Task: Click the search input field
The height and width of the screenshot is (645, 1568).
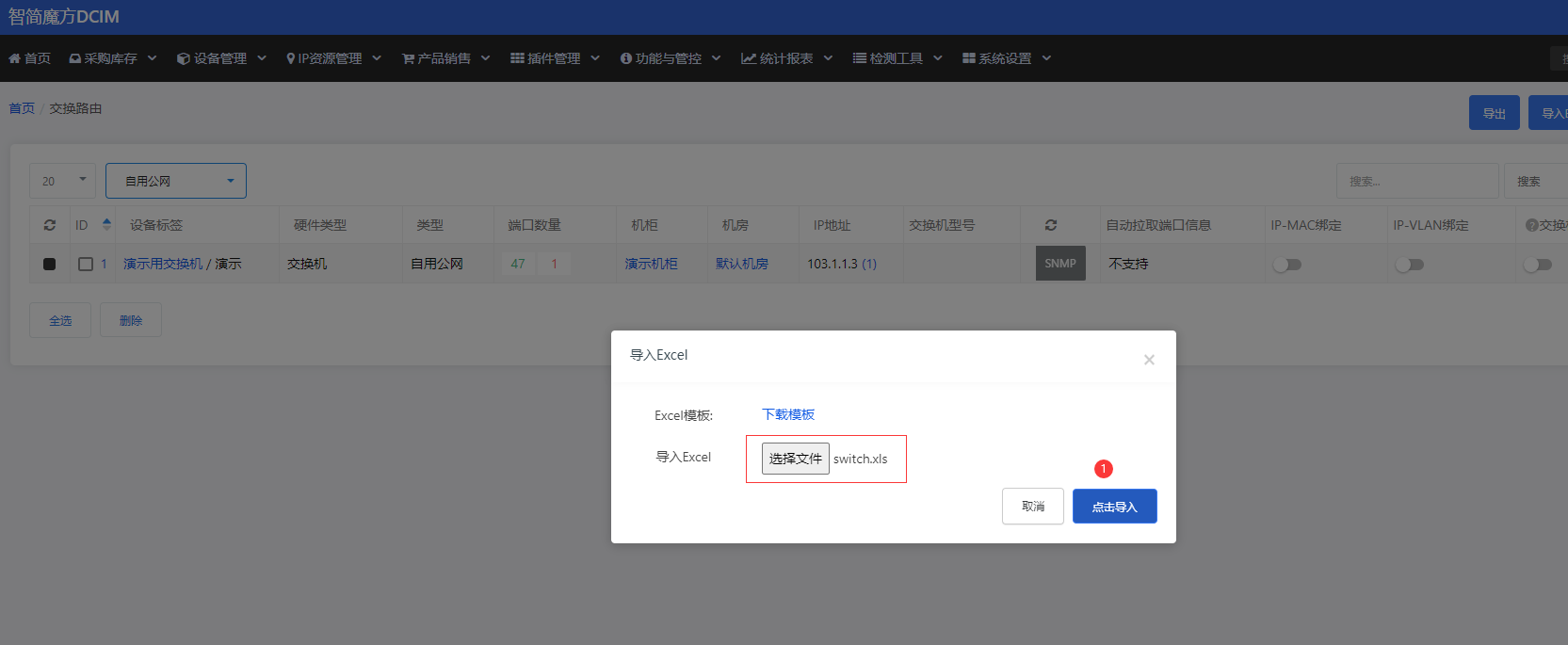Action: pyautogui.click(x=1417, y=181)
